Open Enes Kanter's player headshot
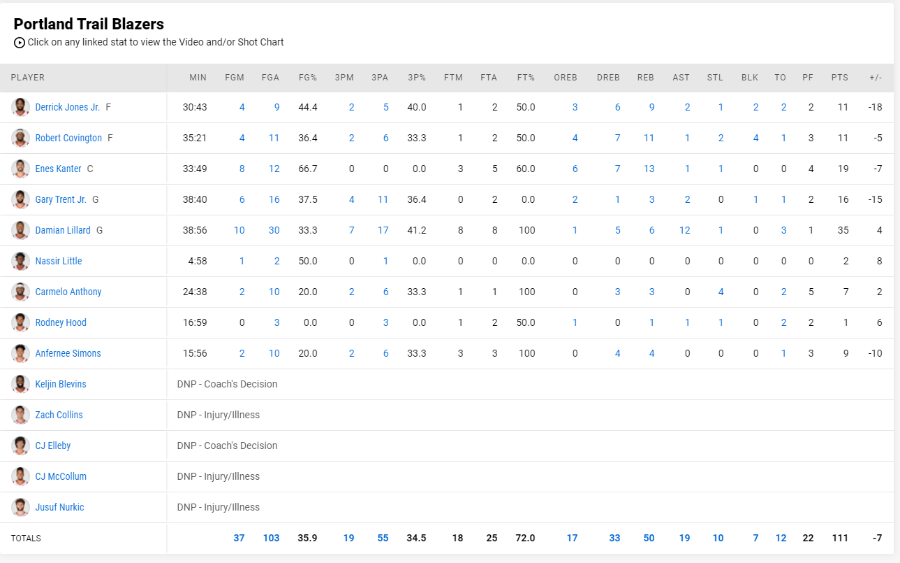This screenshot has height=563, width=900. point(20,169)
